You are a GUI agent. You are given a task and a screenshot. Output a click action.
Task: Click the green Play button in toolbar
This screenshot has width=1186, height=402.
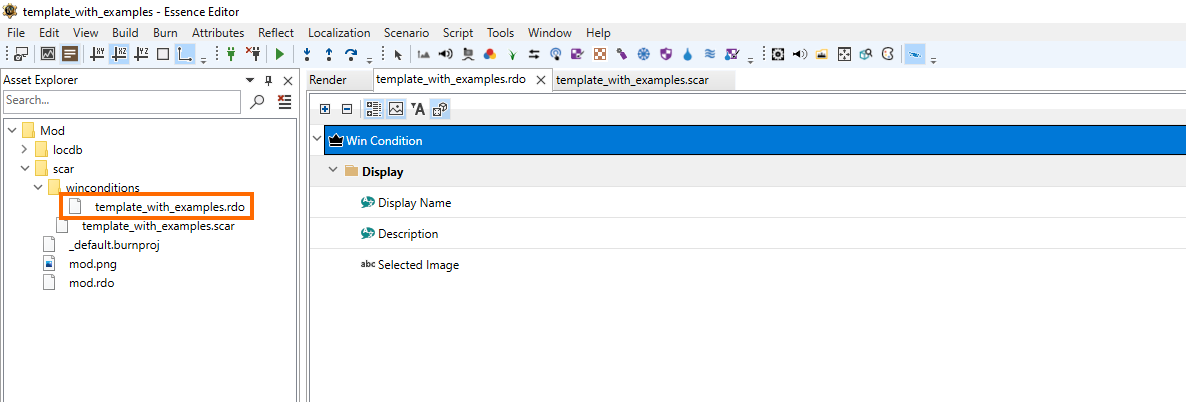coord(280,54)
